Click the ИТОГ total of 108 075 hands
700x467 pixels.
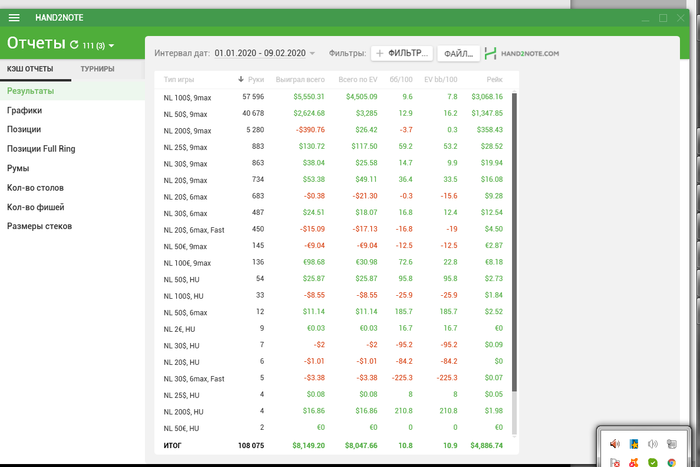tap(251, 446)
